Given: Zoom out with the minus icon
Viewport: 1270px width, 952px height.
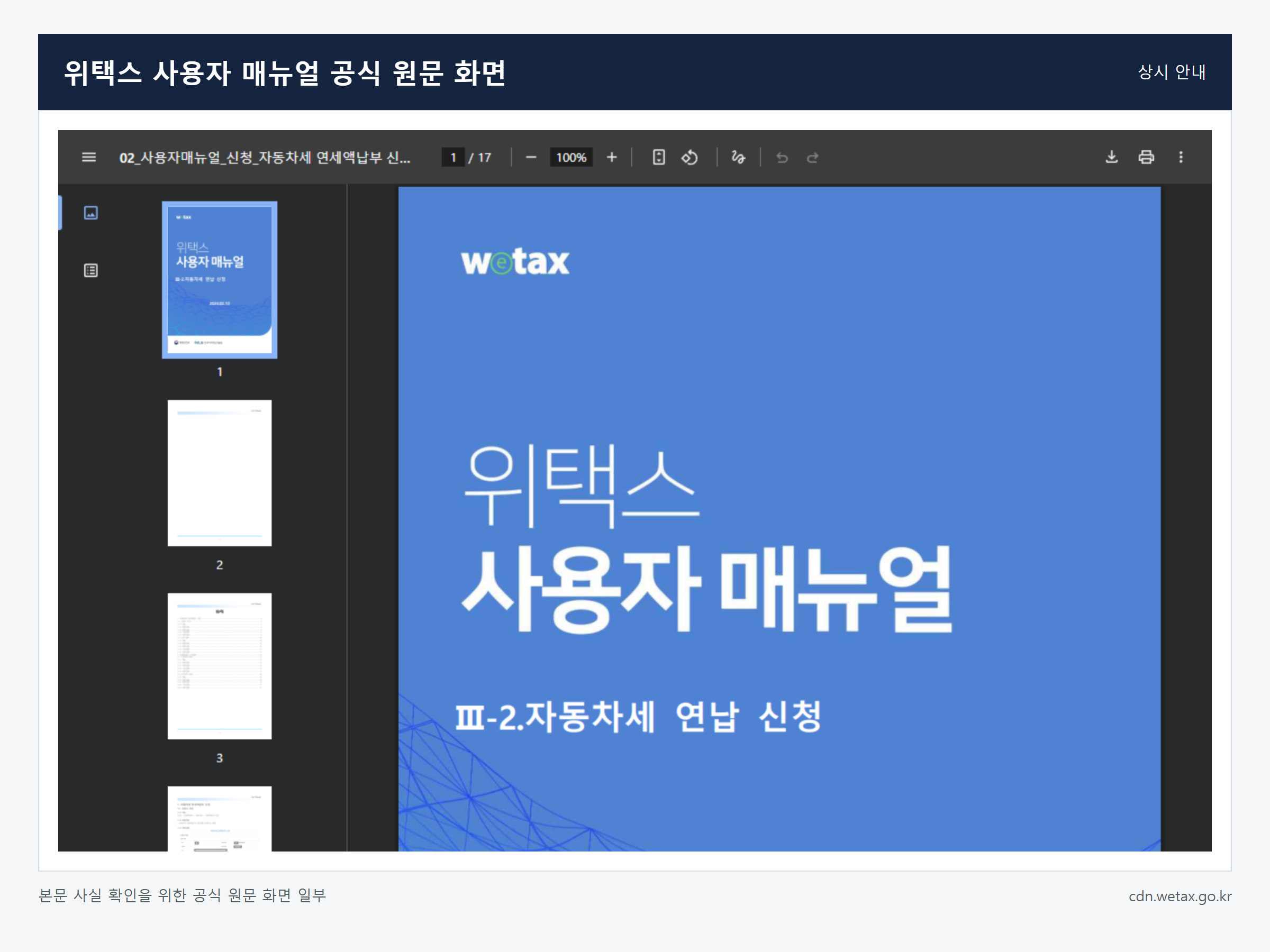Looking at the screenshot, I should coord(531,157).
